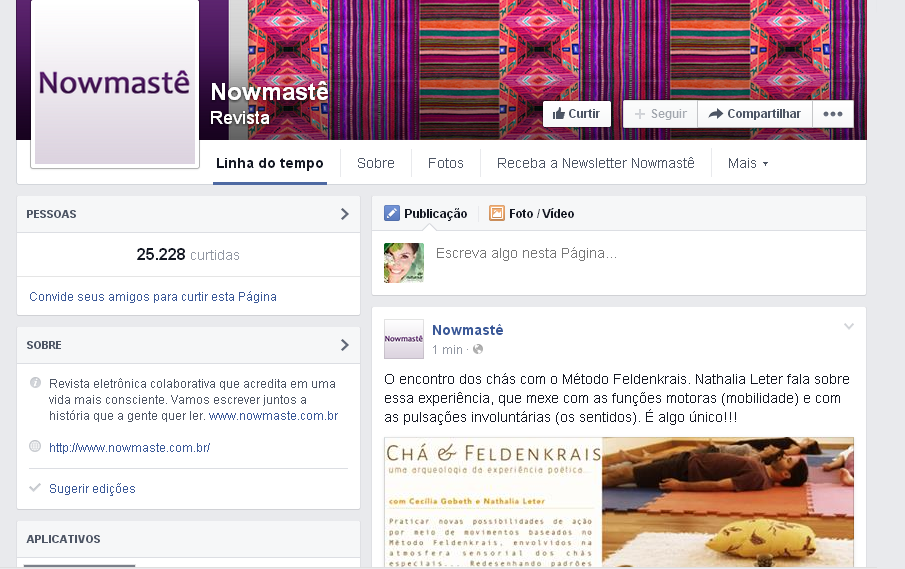Click the Aplicativos section header

[x=63, y=539]
